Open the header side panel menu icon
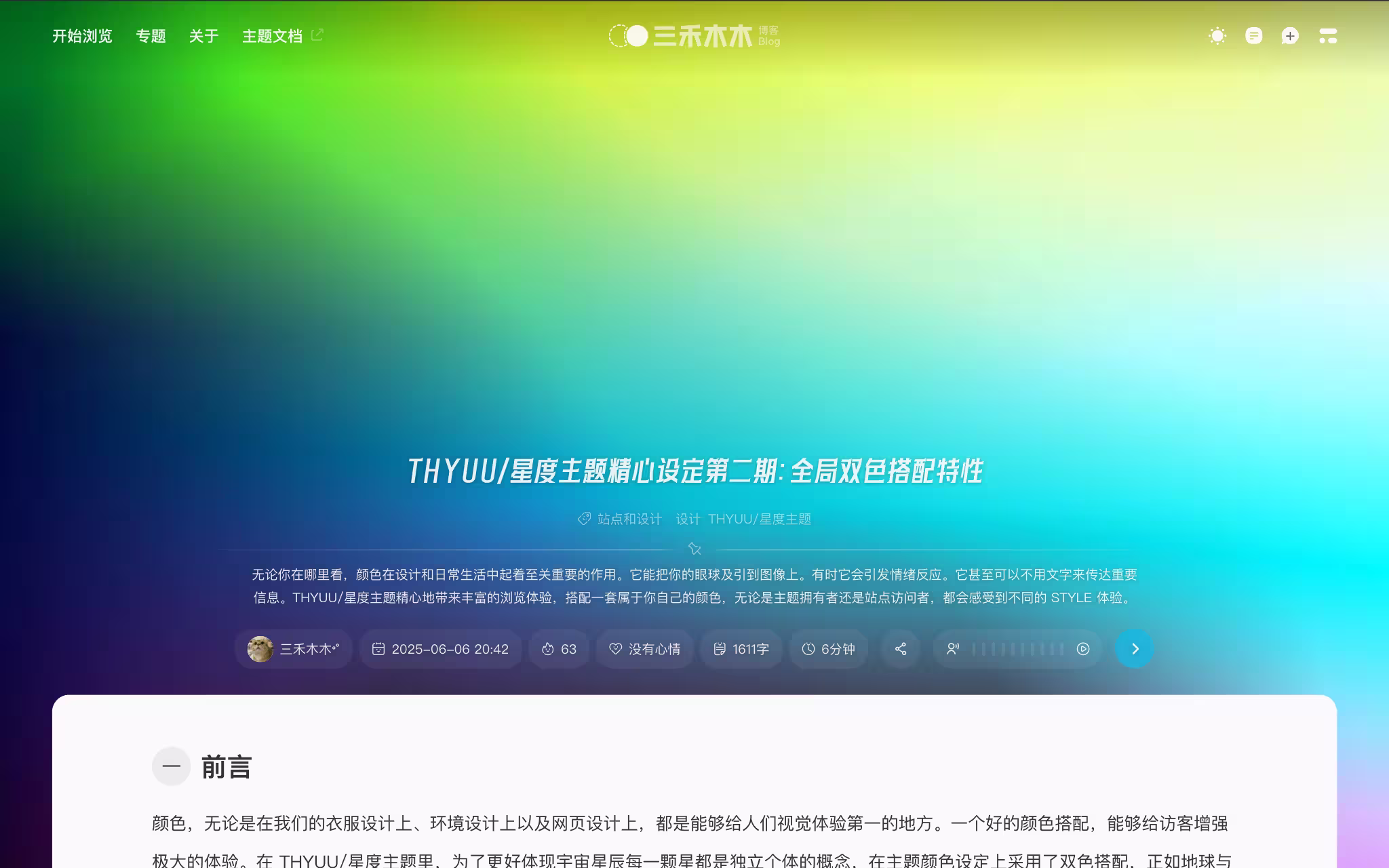 pyautogui.click(x=1327, y=36)
